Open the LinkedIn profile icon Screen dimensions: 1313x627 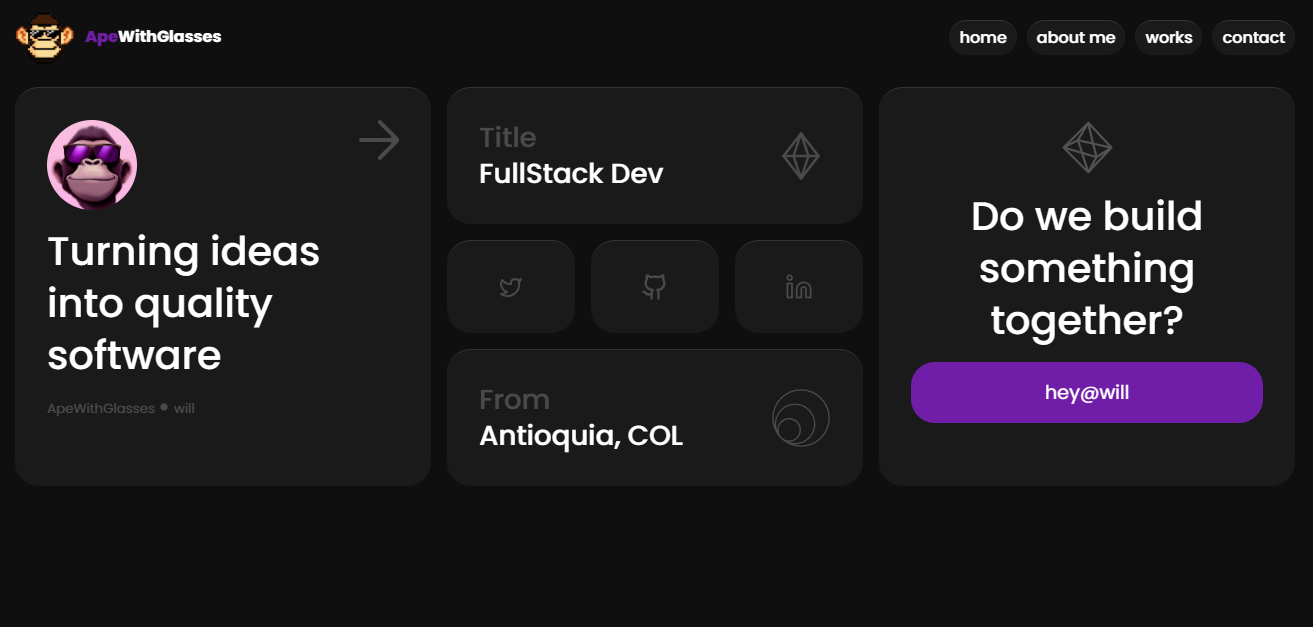coord(798,287)
